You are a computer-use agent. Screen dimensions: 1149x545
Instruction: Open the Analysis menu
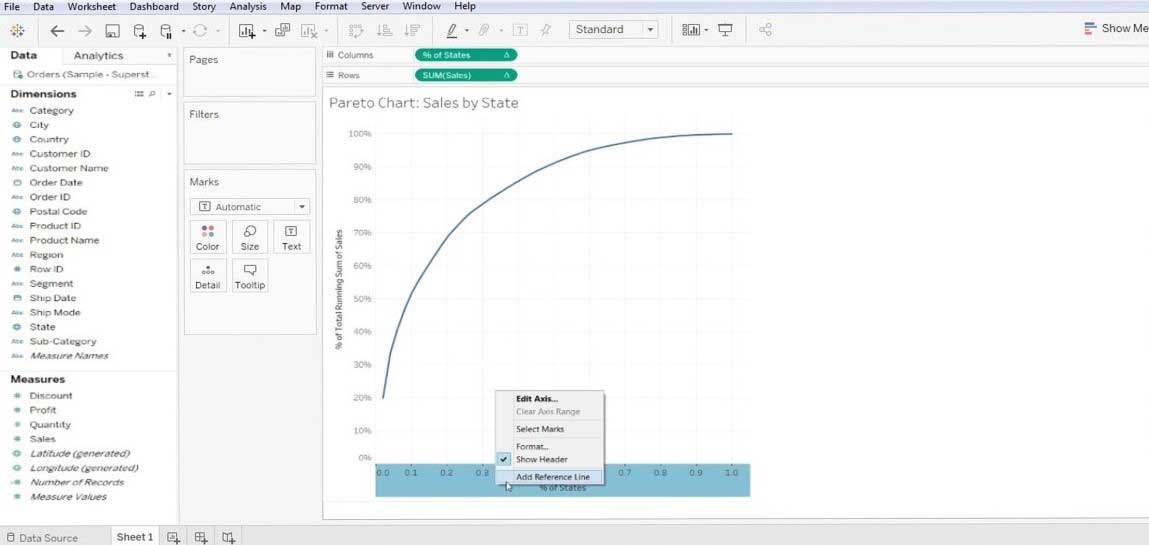point(248,6)
